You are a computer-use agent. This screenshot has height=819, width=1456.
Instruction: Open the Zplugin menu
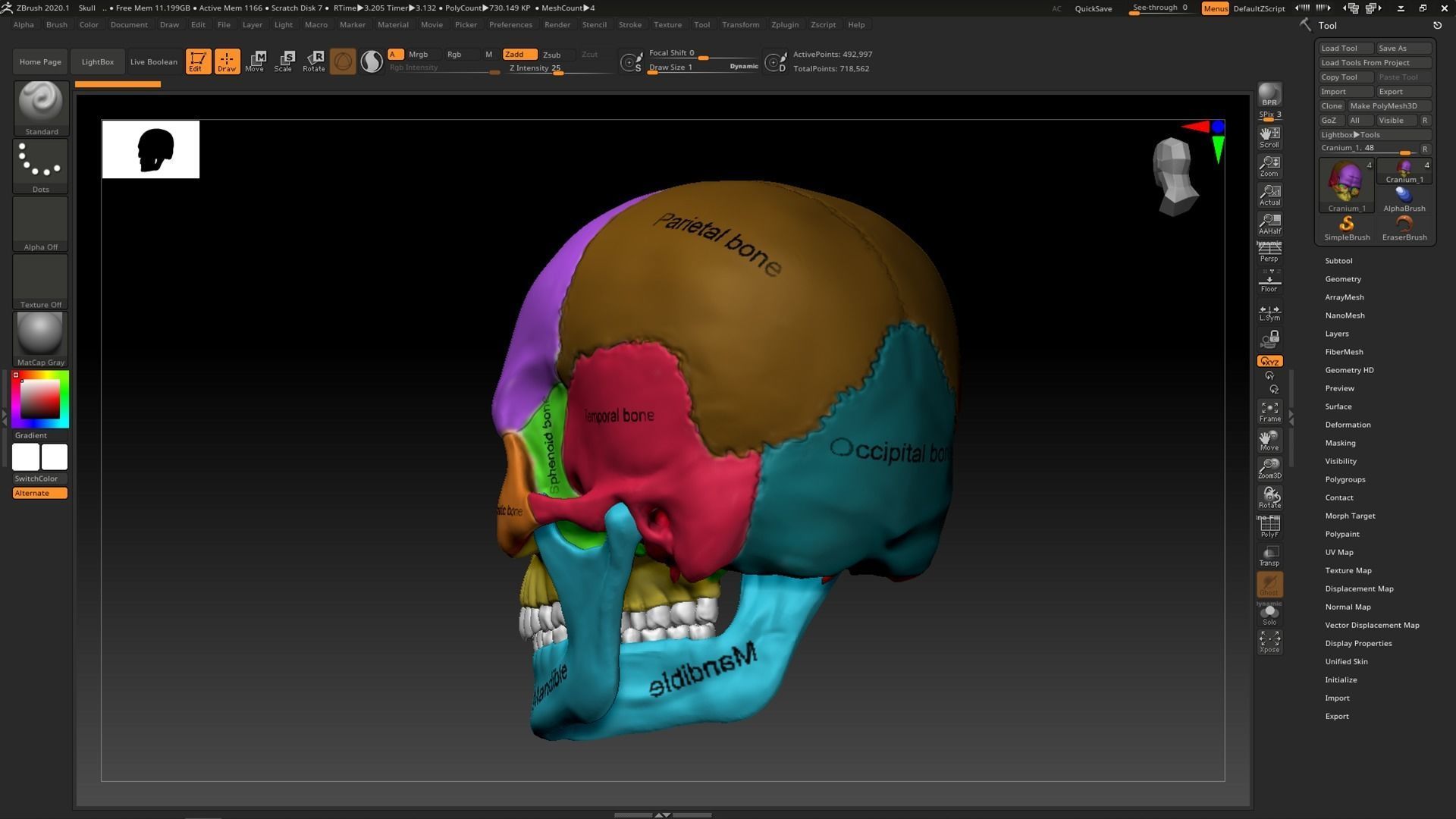click(784, 24)
